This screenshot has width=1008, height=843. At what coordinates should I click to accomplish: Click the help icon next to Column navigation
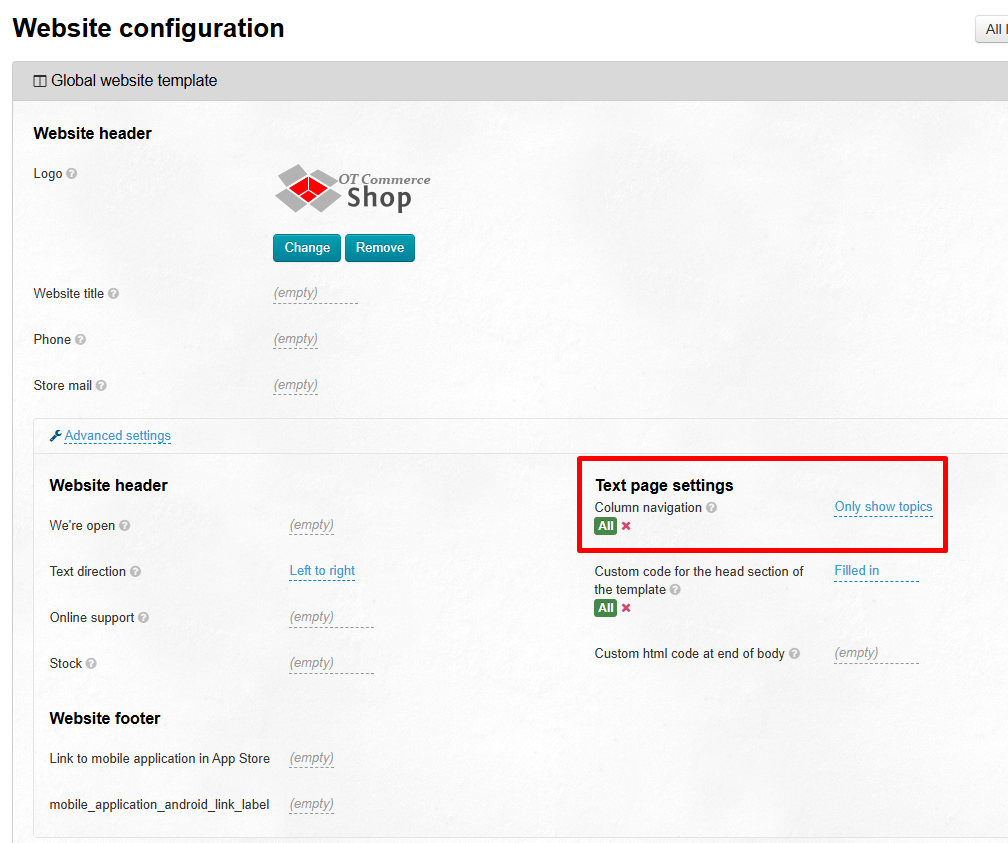tap(711, 508)
